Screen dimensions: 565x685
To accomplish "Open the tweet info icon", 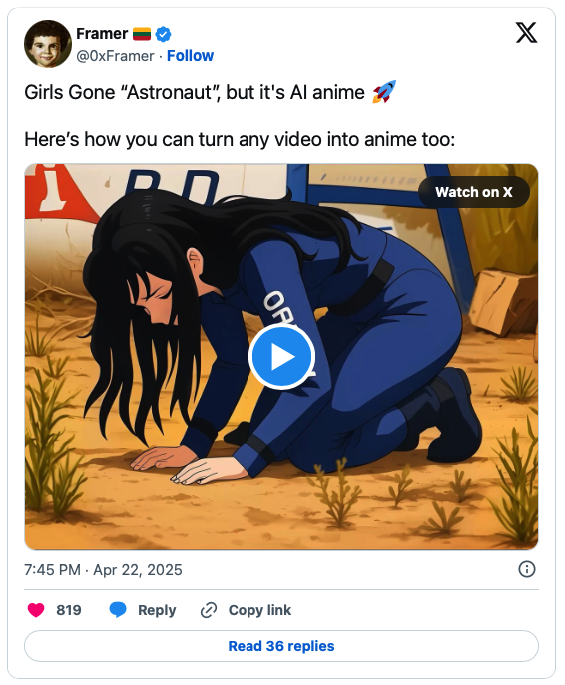I will click(x=527, y=569).
